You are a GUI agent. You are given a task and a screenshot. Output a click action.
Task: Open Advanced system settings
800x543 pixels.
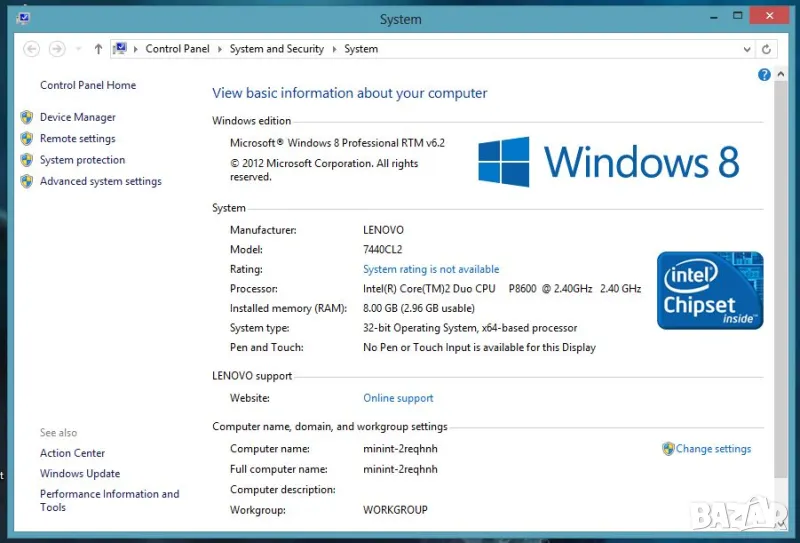point(100,181)
